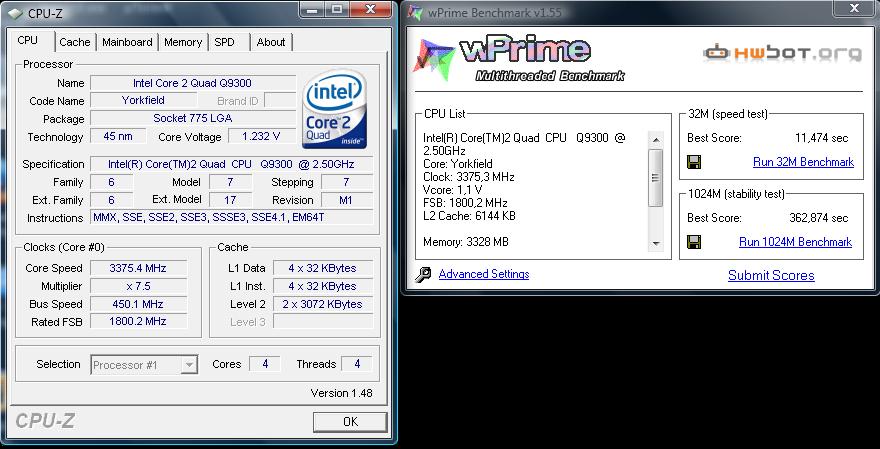
Task: Close the wPrime Benchmark window
Action: coord(854,8)
